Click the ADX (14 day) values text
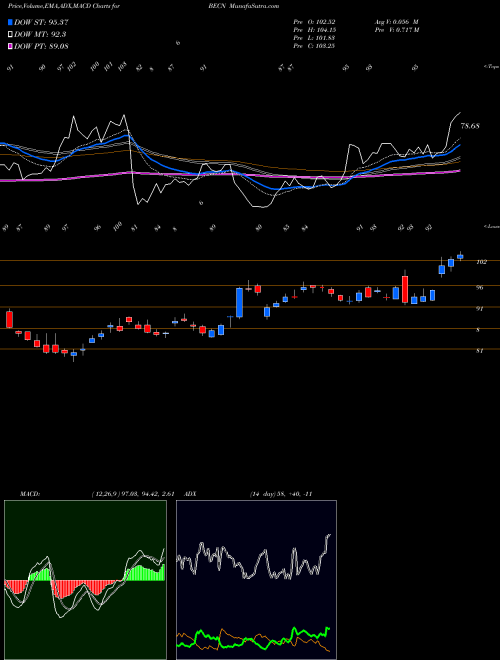The height and width of the screenshot is (660, 500). pyautogui.click(x=280, y=494)
